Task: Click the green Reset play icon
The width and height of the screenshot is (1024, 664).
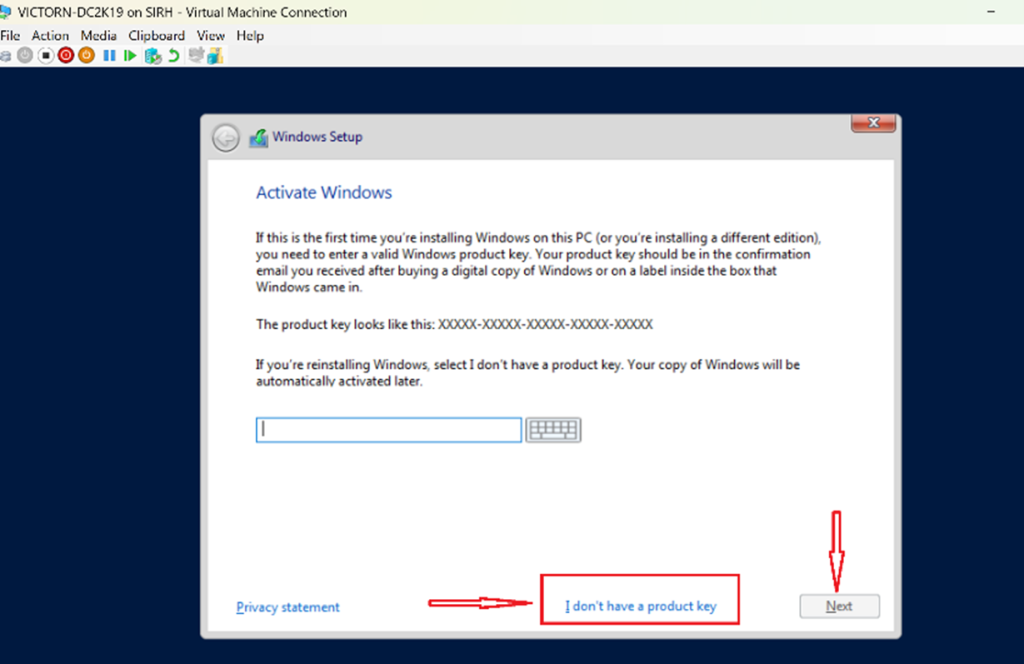Action: [x=130, y=55]
